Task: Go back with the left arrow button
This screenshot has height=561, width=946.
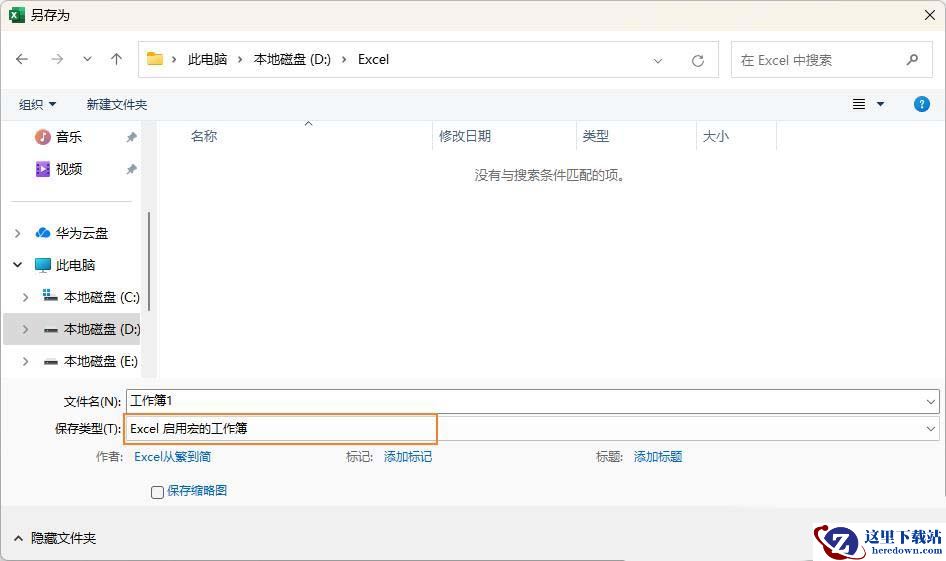Action: (x=22, y=59)
